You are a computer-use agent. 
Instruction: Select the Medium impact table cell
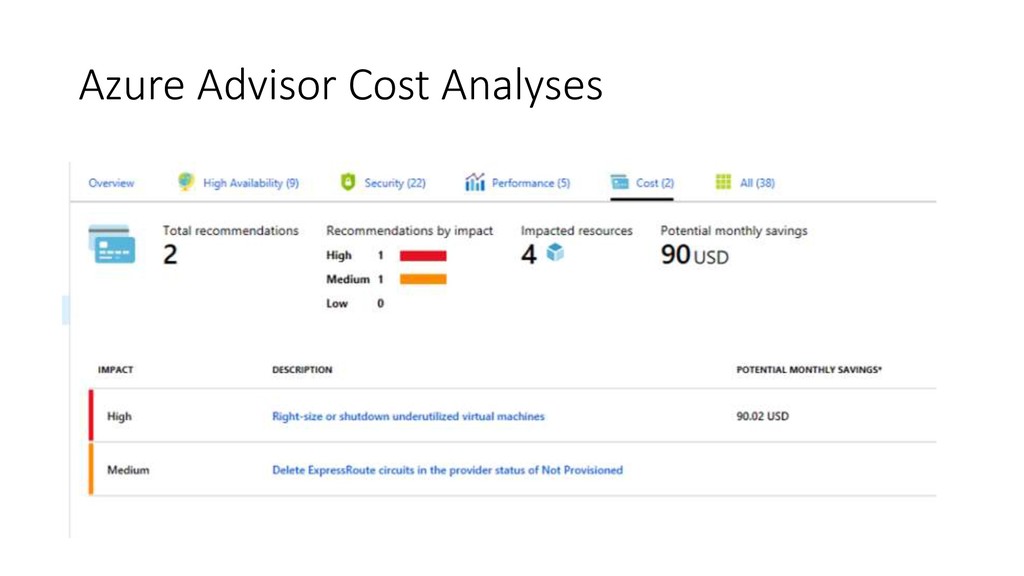(128, 470)
